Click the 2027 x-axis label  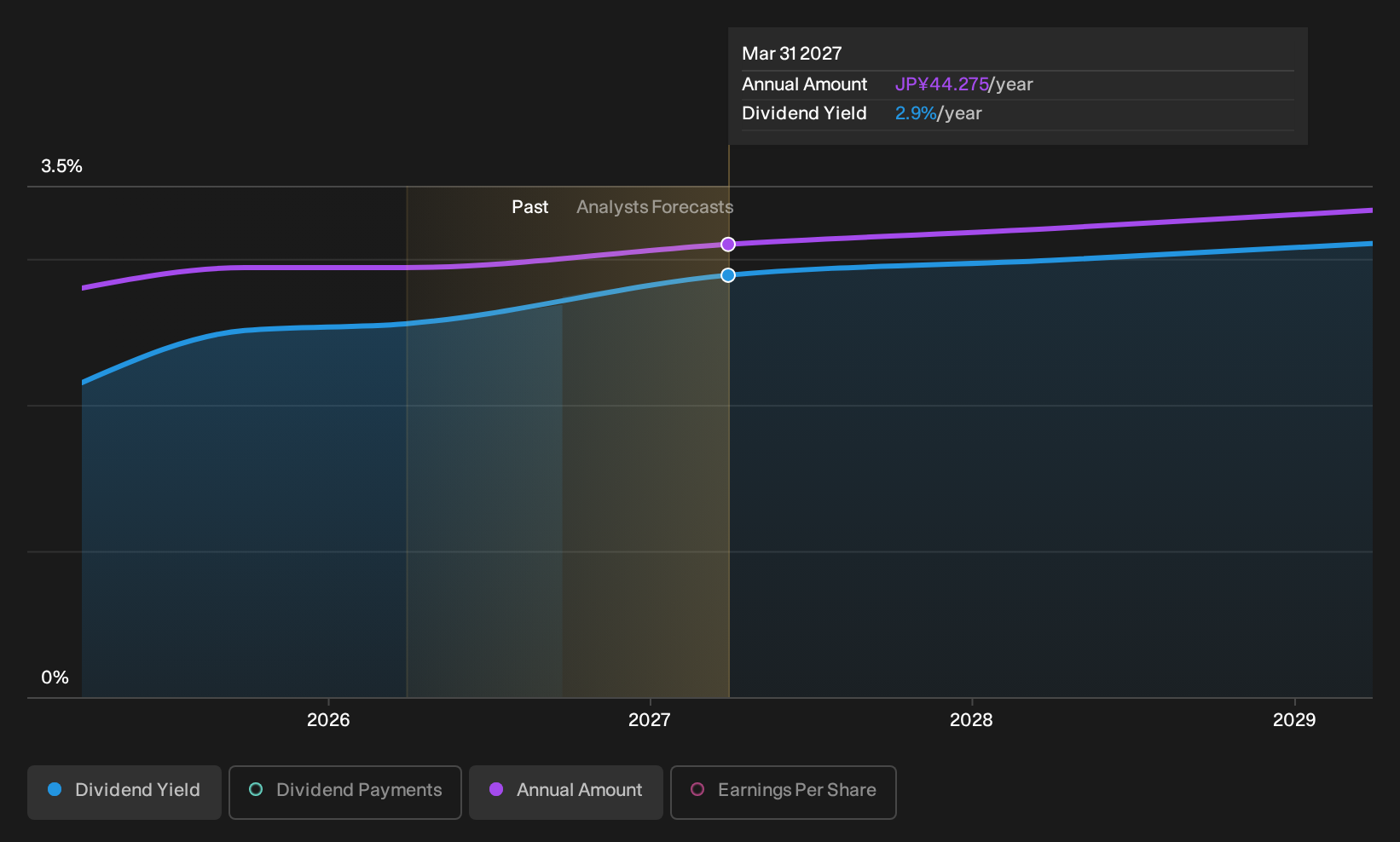650,720
